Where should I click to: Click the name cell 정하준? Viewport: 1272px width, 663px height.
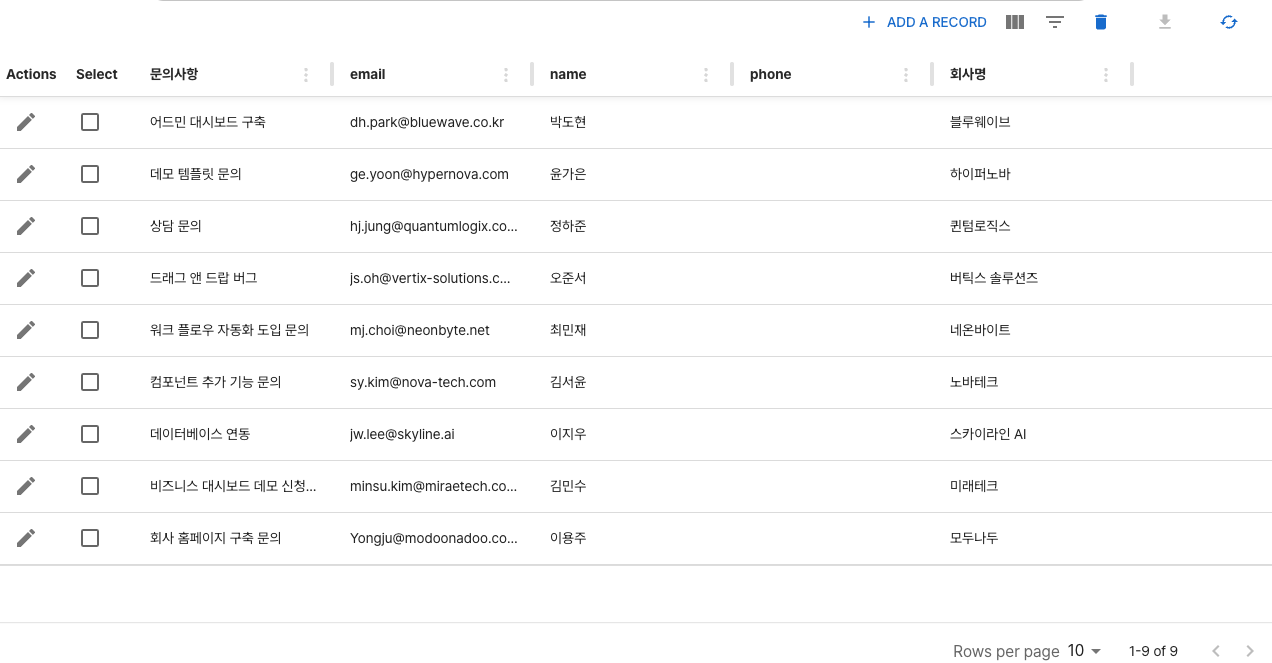click(568, 226)
